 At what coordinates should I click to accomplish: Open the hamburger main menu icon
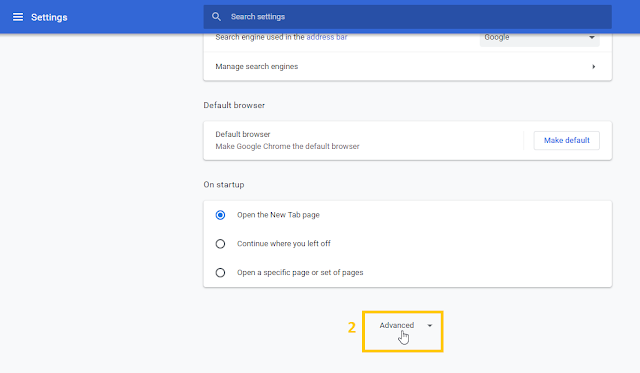18,17
